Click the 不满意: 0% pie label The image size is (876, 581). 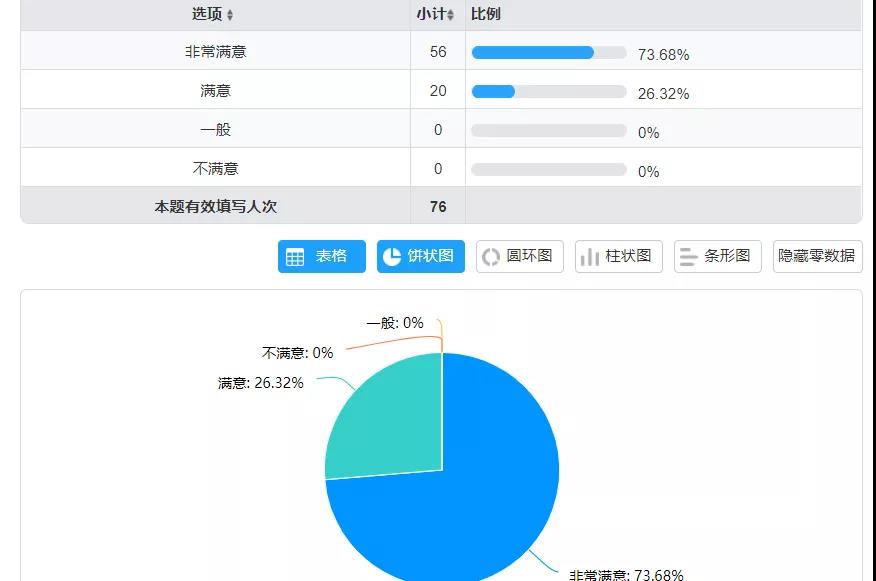click(x=297, y=353)
